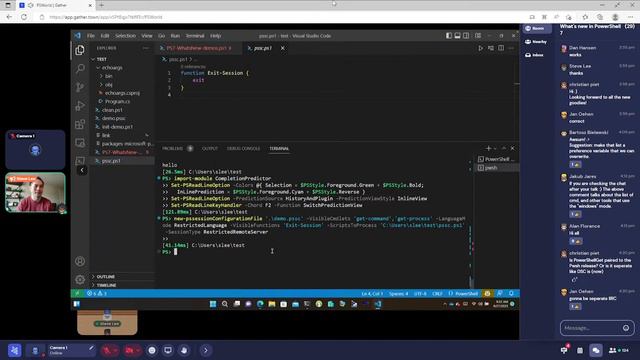Viewport: 640px width, 360px height.
Task: Select the TERMINAL panel tab
Action: (279, 149)
